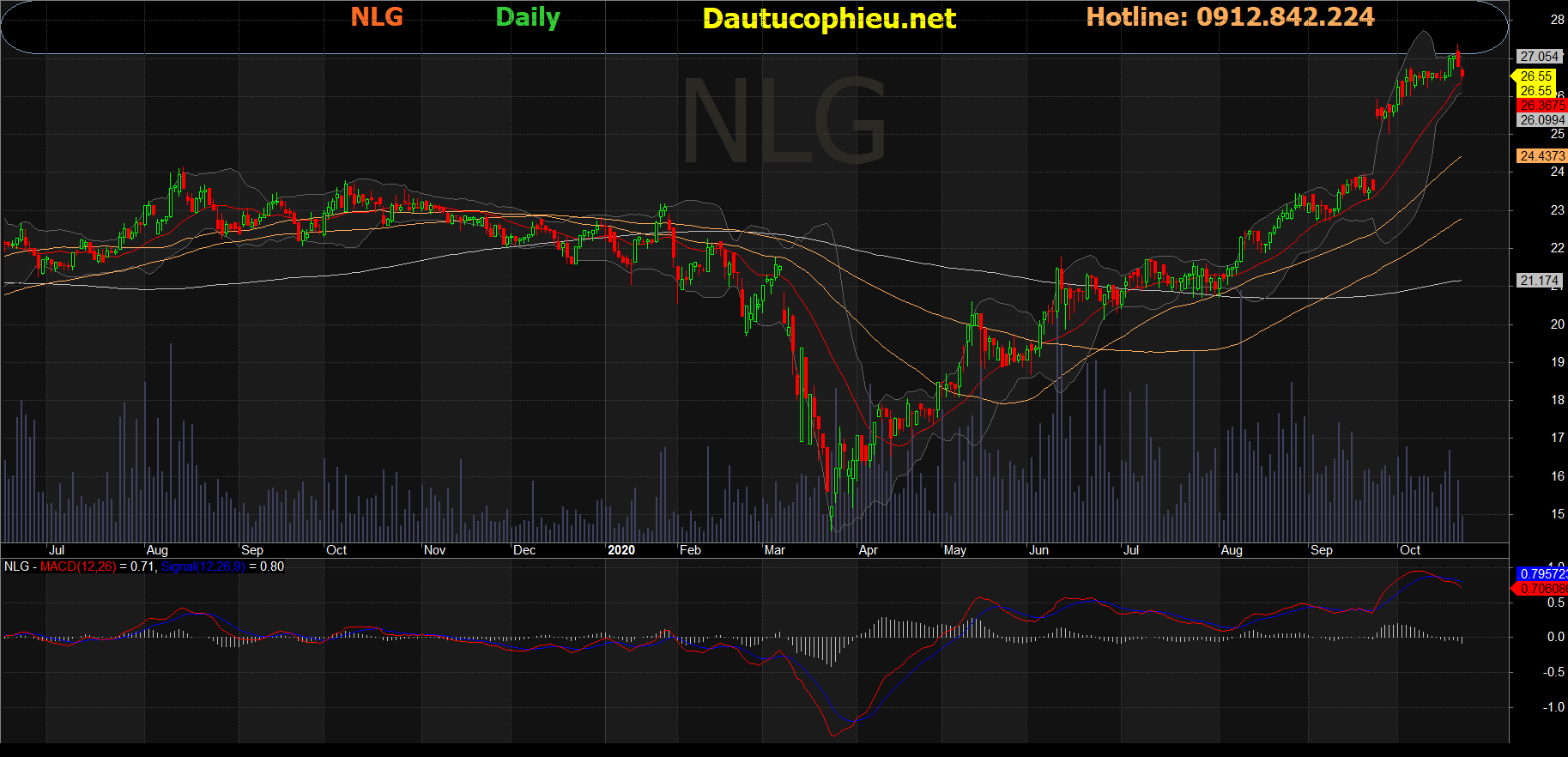Click the orange 24.4373 price tag
The image size is (1568, 757).
click(1542, 156)
